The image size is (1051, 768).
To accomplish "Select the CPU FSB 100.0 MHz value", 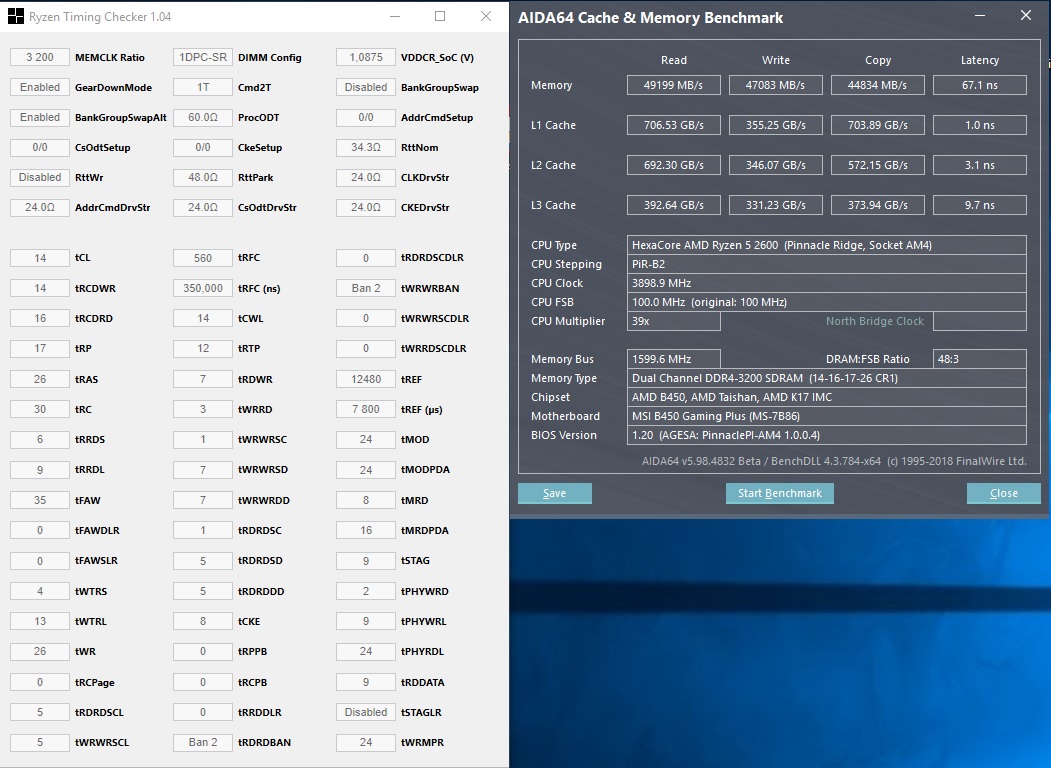I will tap(826, 302).
